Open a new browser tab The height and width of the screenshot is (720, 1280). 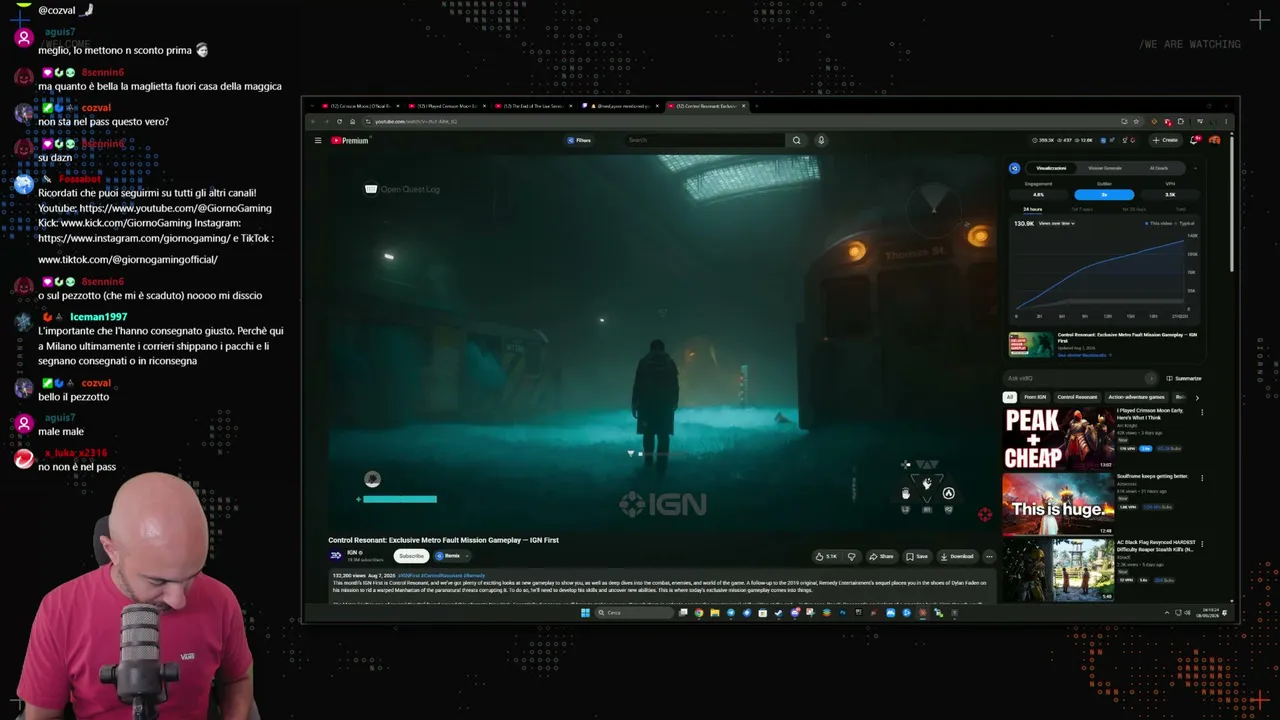point(757,105)
